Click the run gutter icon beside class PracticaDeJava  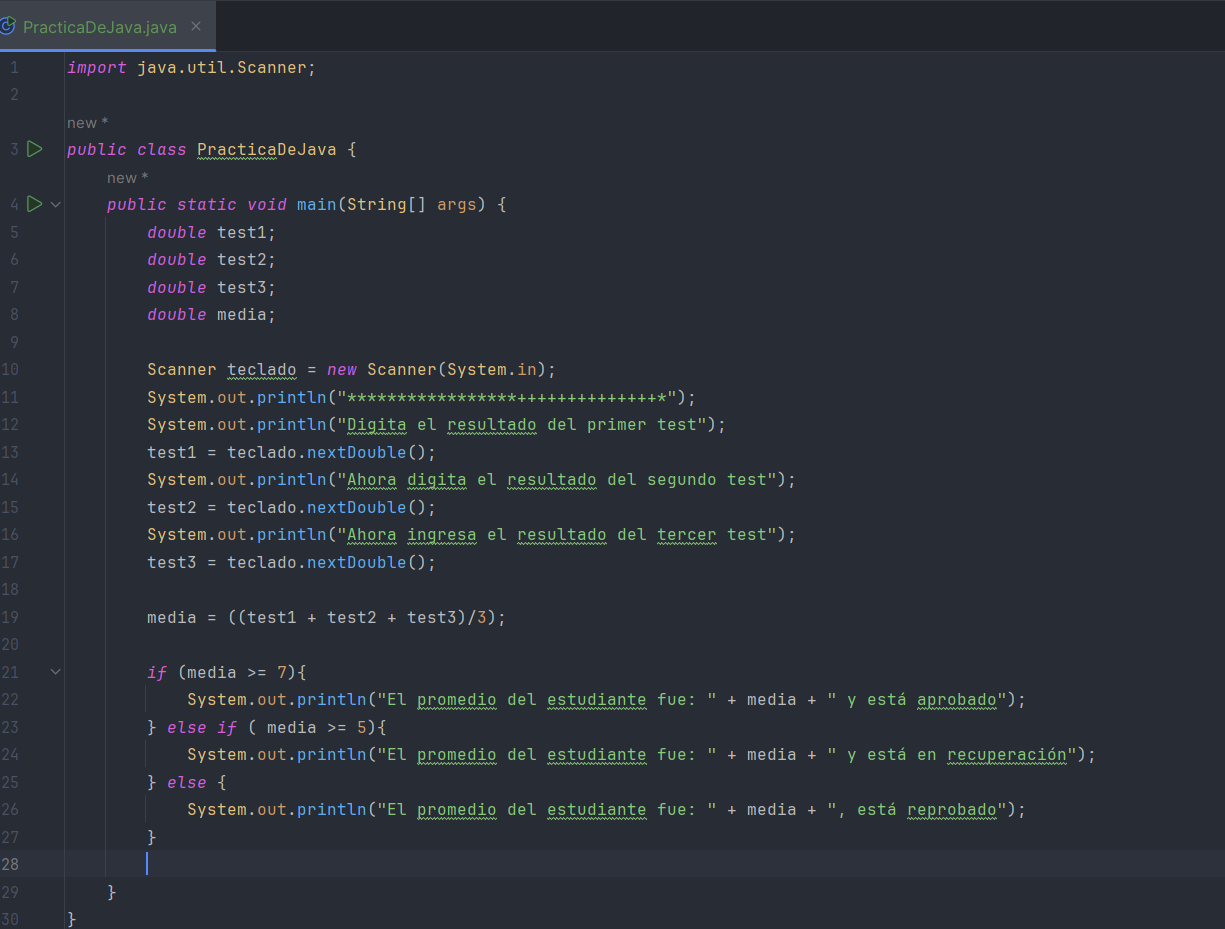tap(35, 149)
